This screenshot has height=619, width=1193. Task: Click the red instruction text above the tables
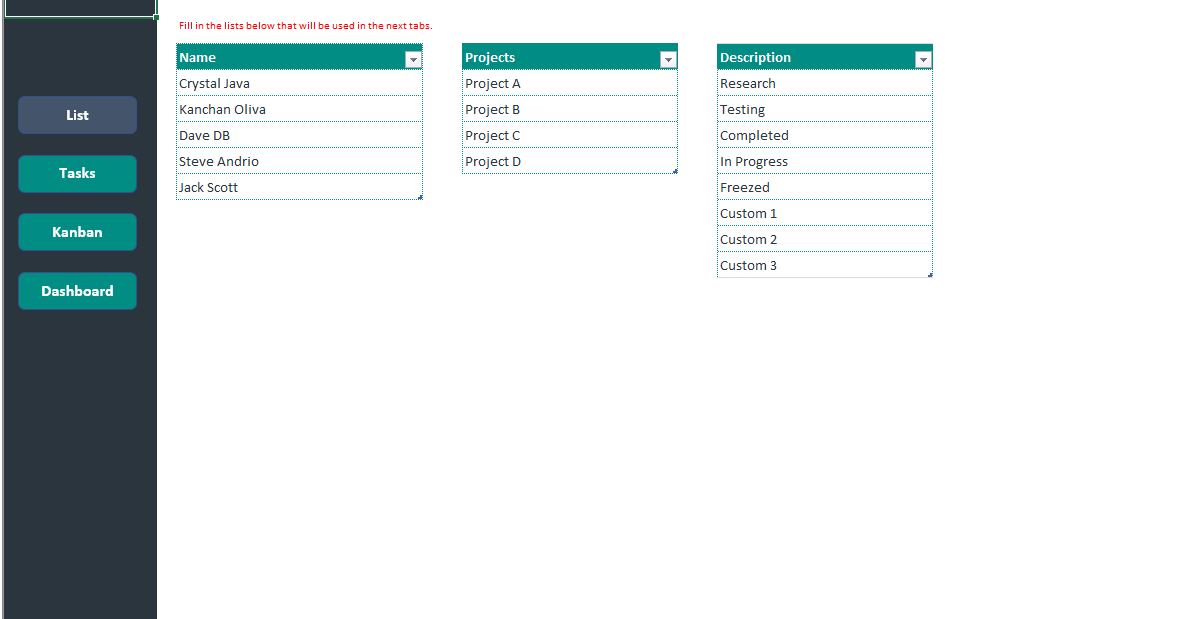click(x=303, y=26)
